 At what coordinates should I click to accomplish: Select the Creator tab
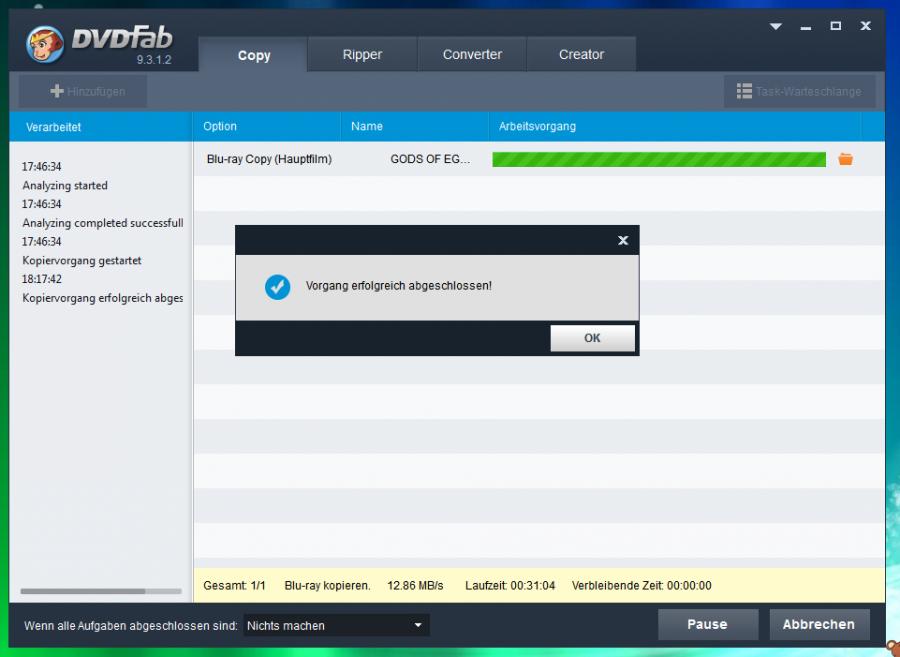[x=581, y=55]
